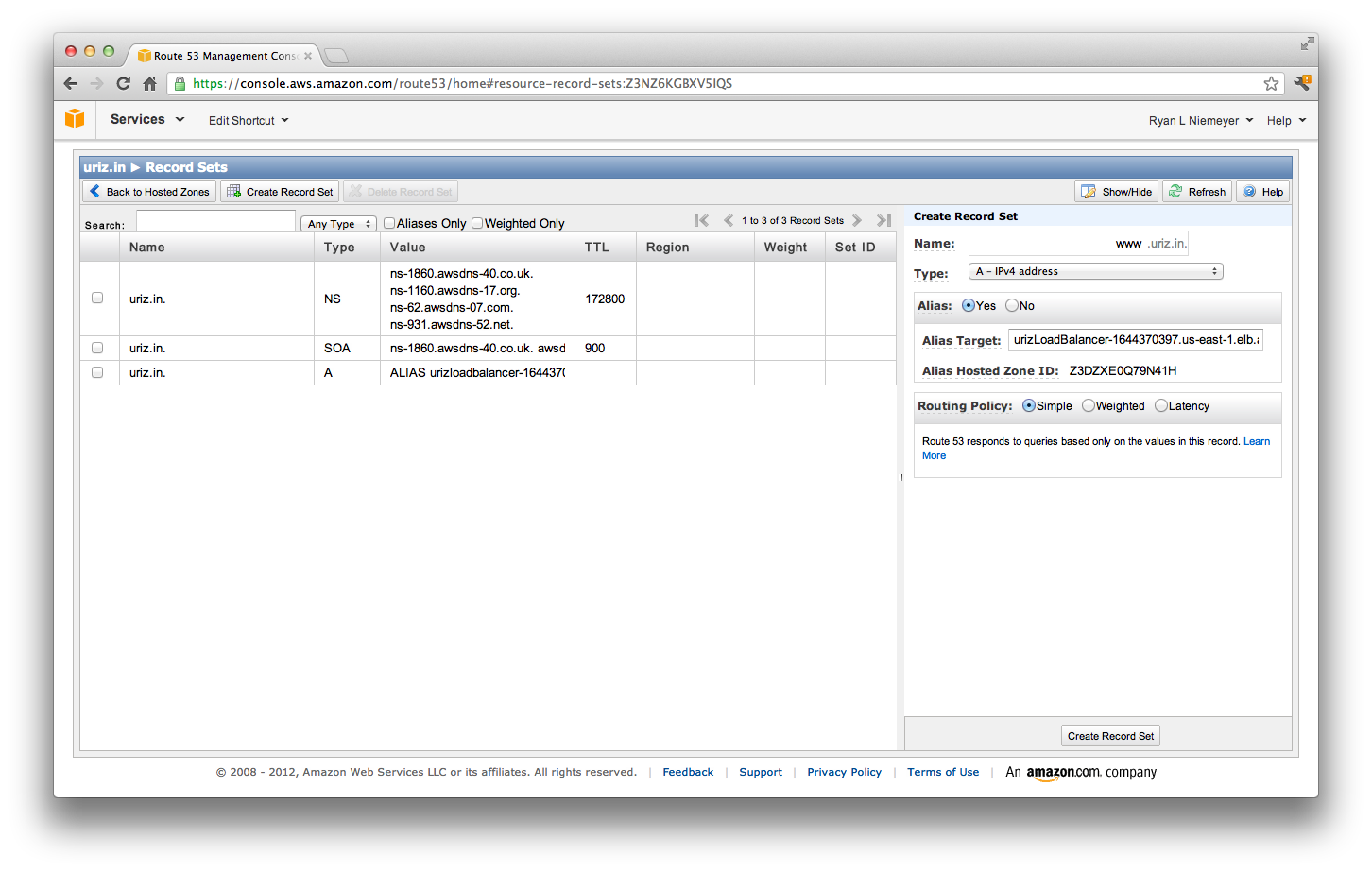1372x872 pixels.
Task: Bookmark page with the star icon
Action: (1271, 83)
